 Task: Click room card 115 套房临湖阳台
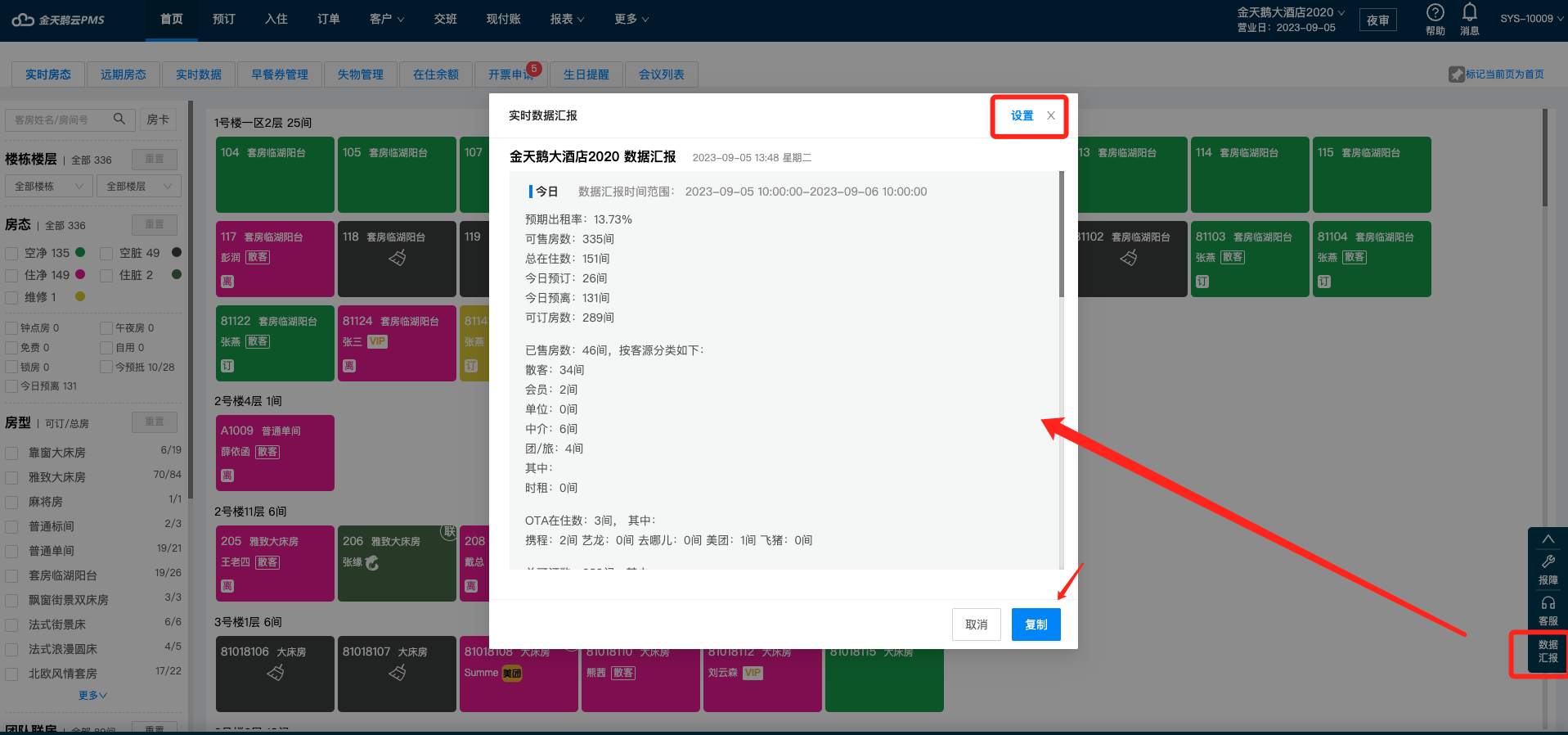1372,174
